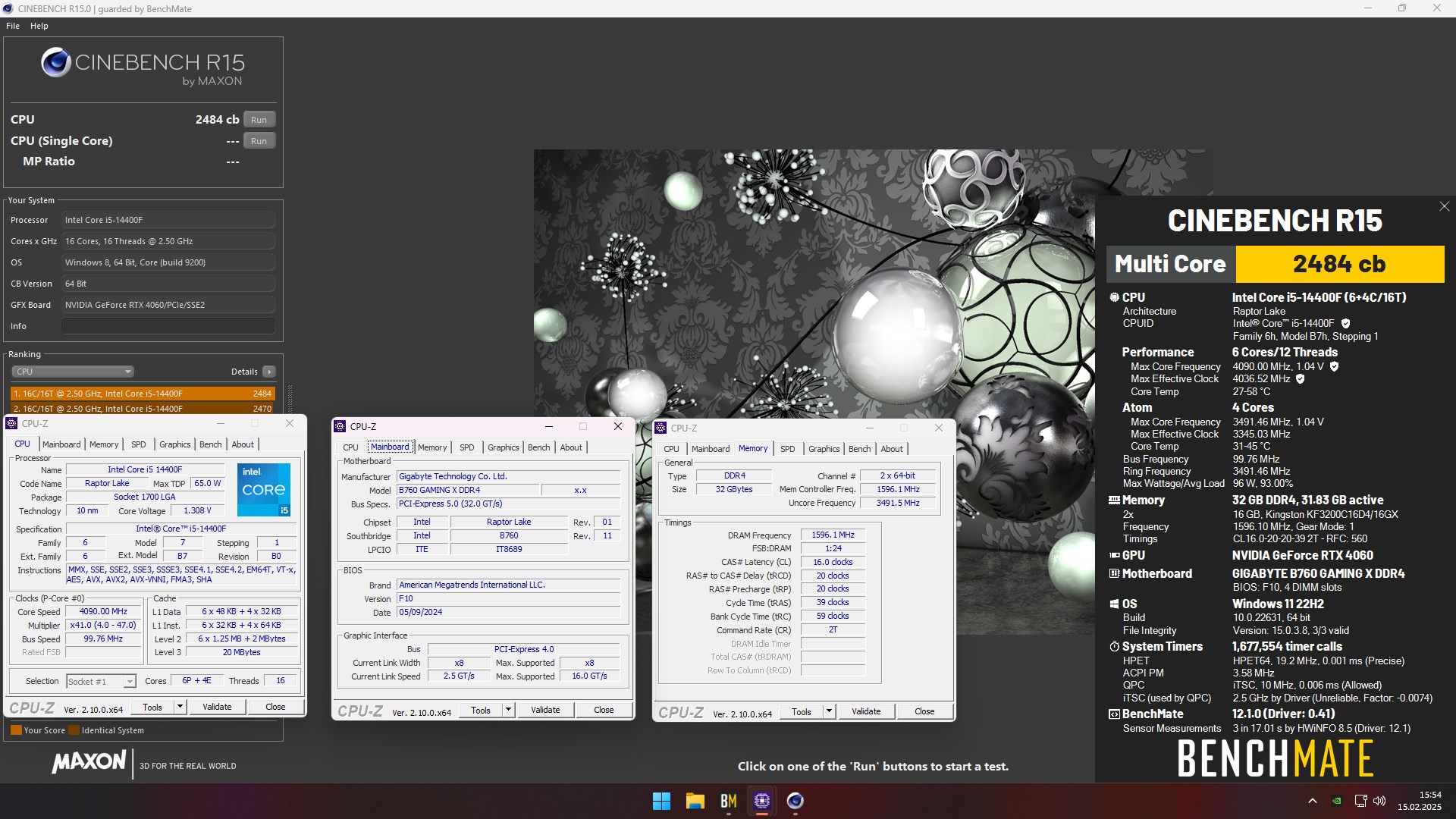Image resolution: width=1456 pixels, height=819 pixels.
Task: Open Graphics tab in middle CPU-Z window
Action: (504, 447)
